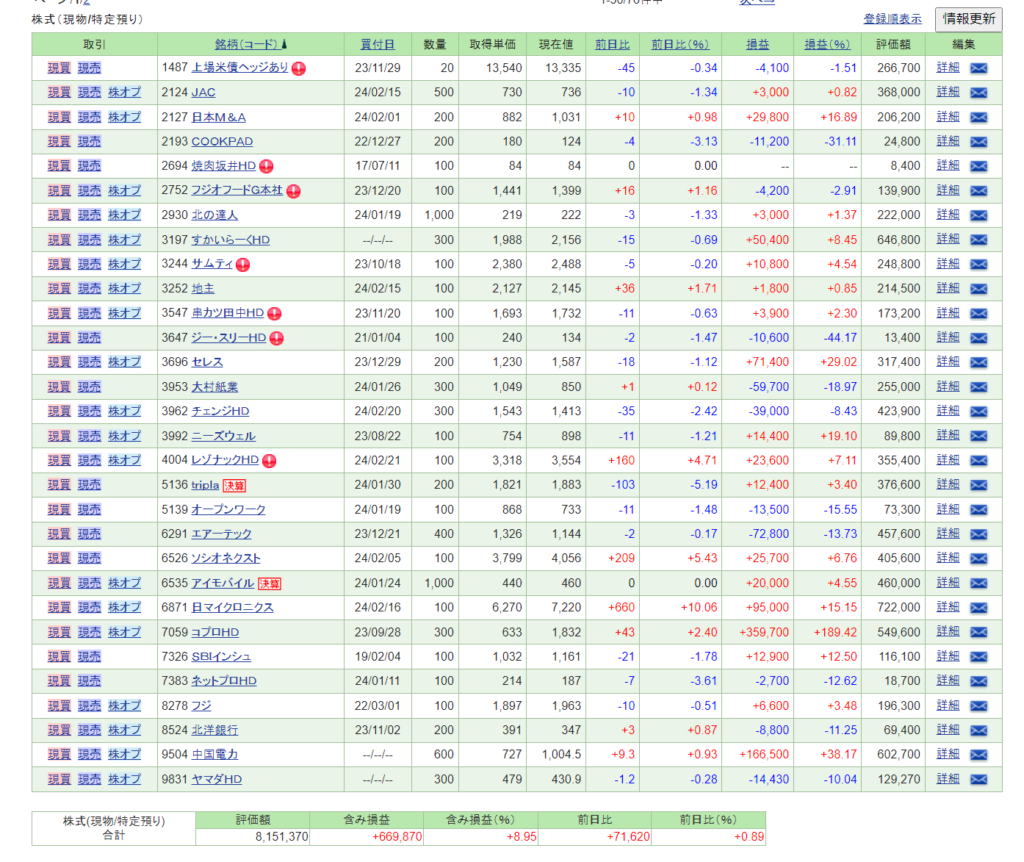This screenshot has height=862, width=1024.
Task: Open the 日マイクロニクス stock name link
Action: tap(232, 607)
